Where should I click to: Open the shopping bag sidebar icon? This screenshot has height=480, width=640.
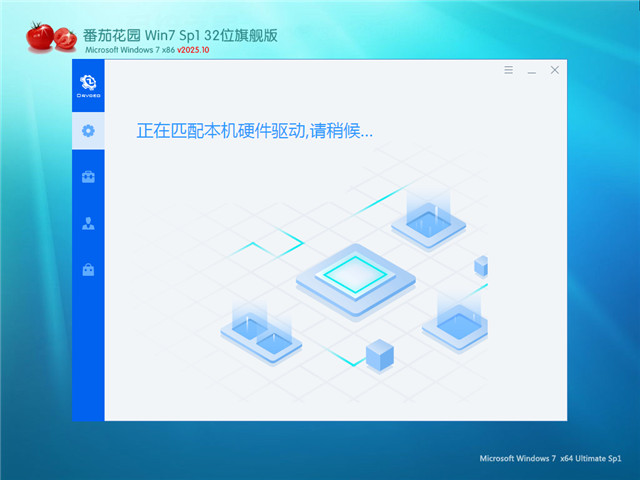pyautogui.click(x=88, y=269)
